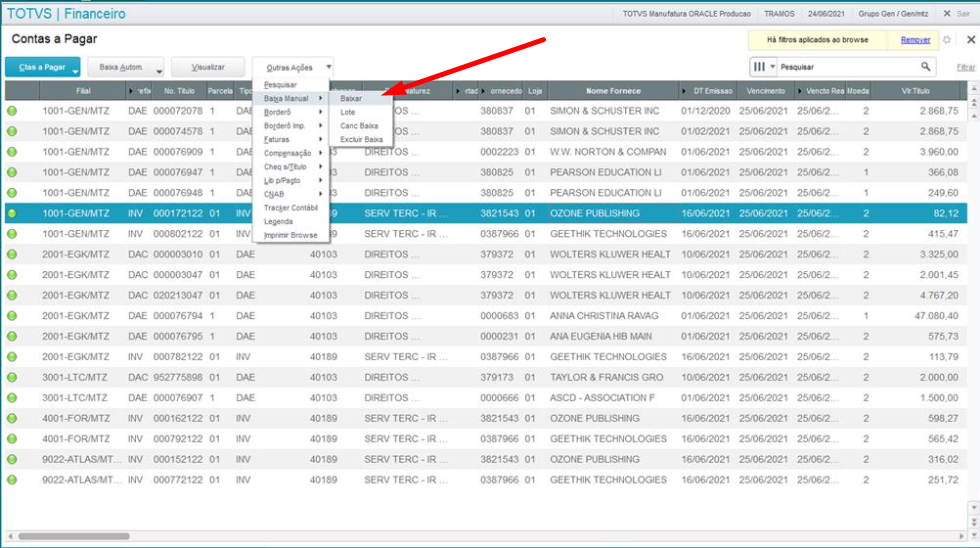Open the Baixa Autom. dropdown arrow

point(159,72)
